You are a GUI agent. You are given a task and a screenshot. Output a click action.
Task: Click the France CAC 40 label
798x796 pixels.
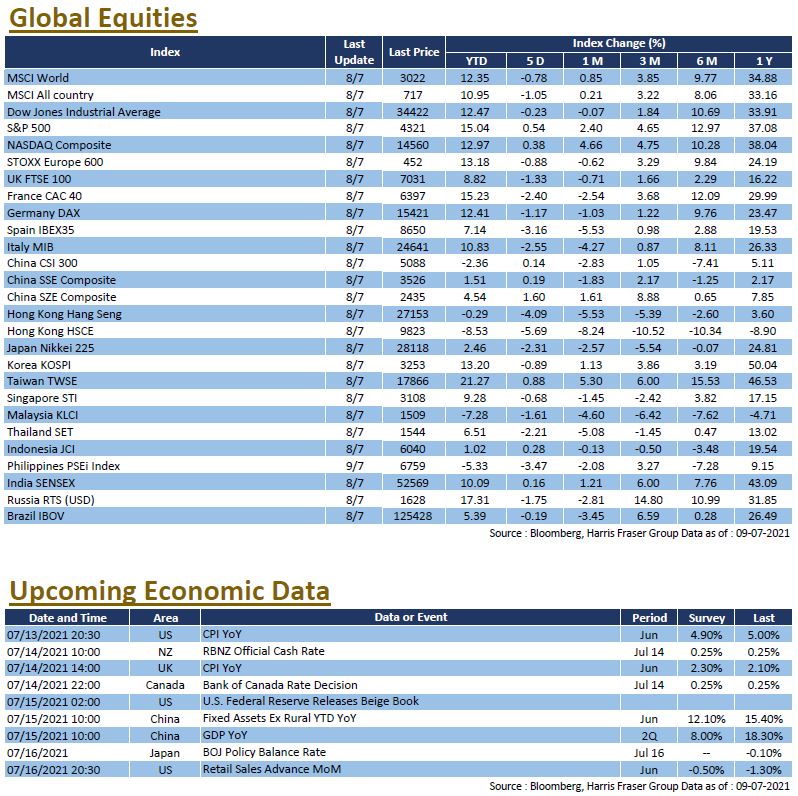click(44, 196)
